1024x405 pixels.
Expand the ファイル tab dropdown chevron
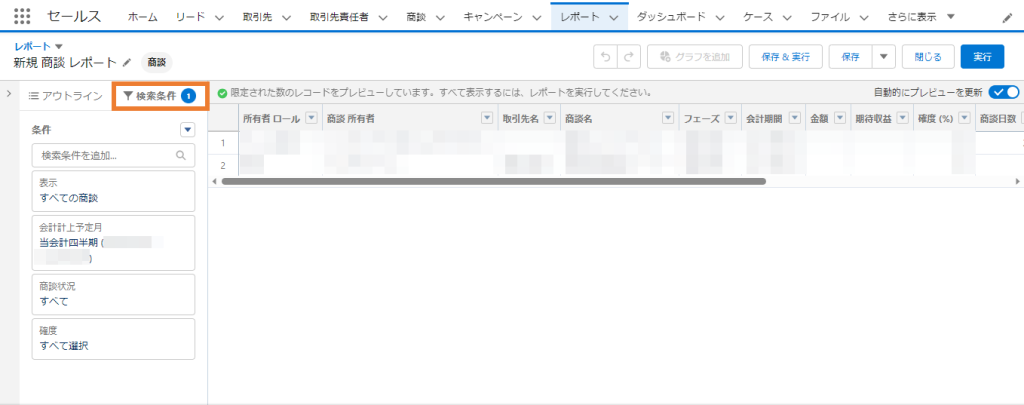tap(864, 18)
